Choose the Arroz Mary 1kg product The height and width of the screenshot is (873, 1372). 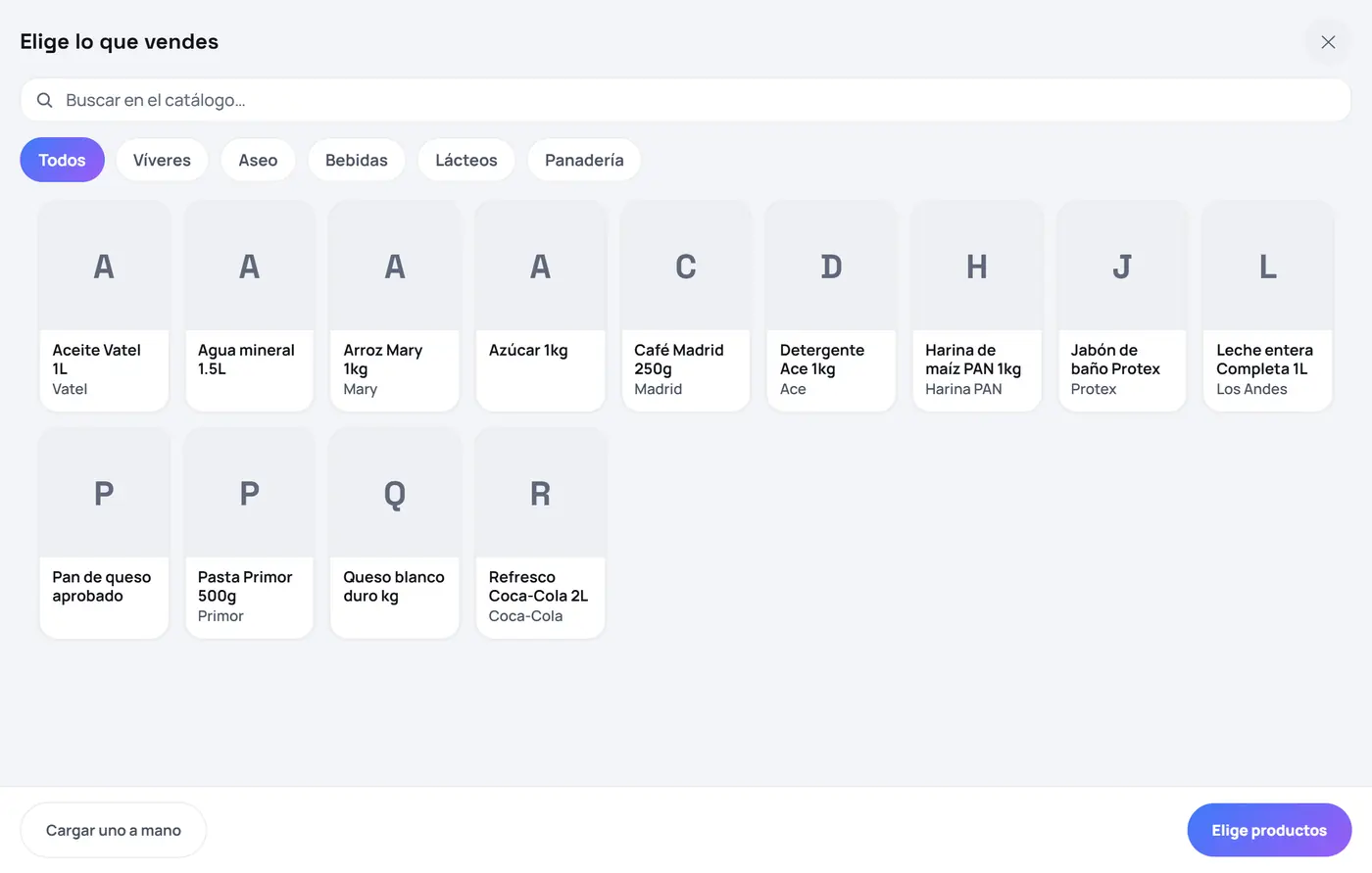tap(395, 307)
